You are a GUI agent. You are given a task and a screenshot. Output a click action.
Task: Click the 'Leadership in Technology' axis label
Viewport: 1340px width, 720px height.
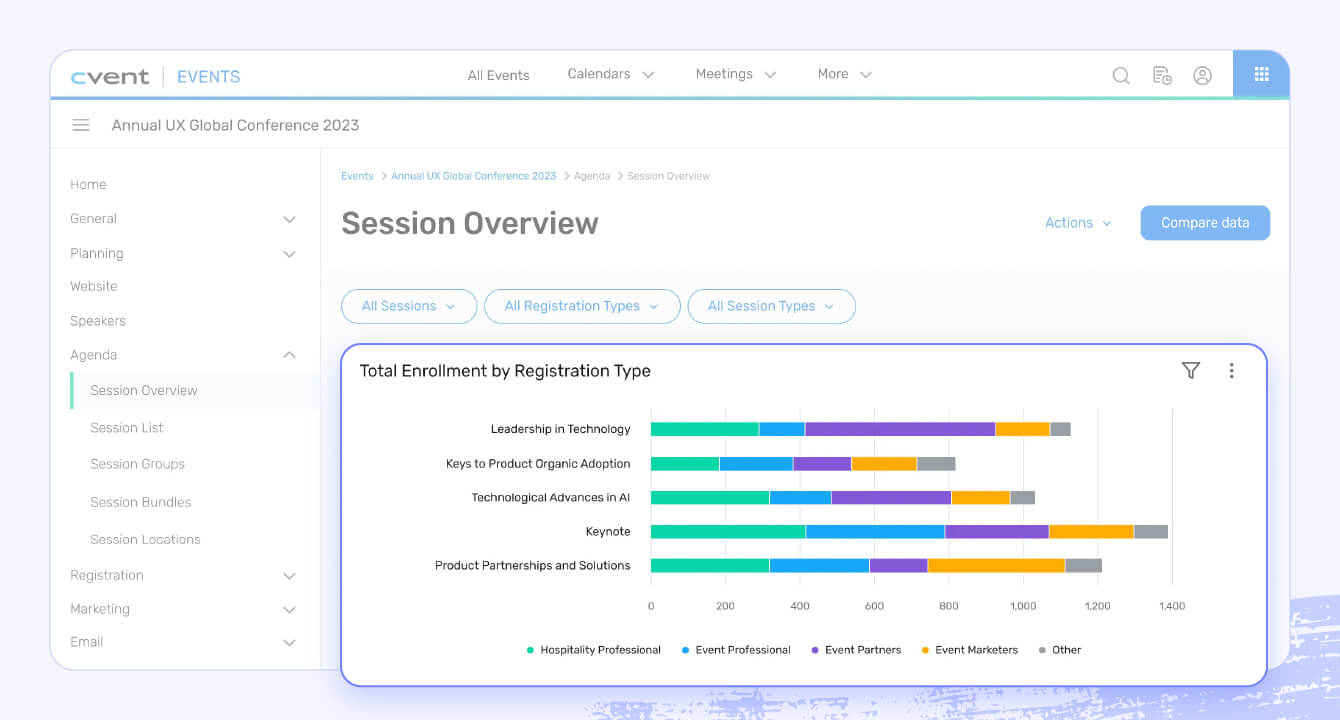tap(560, 429)
